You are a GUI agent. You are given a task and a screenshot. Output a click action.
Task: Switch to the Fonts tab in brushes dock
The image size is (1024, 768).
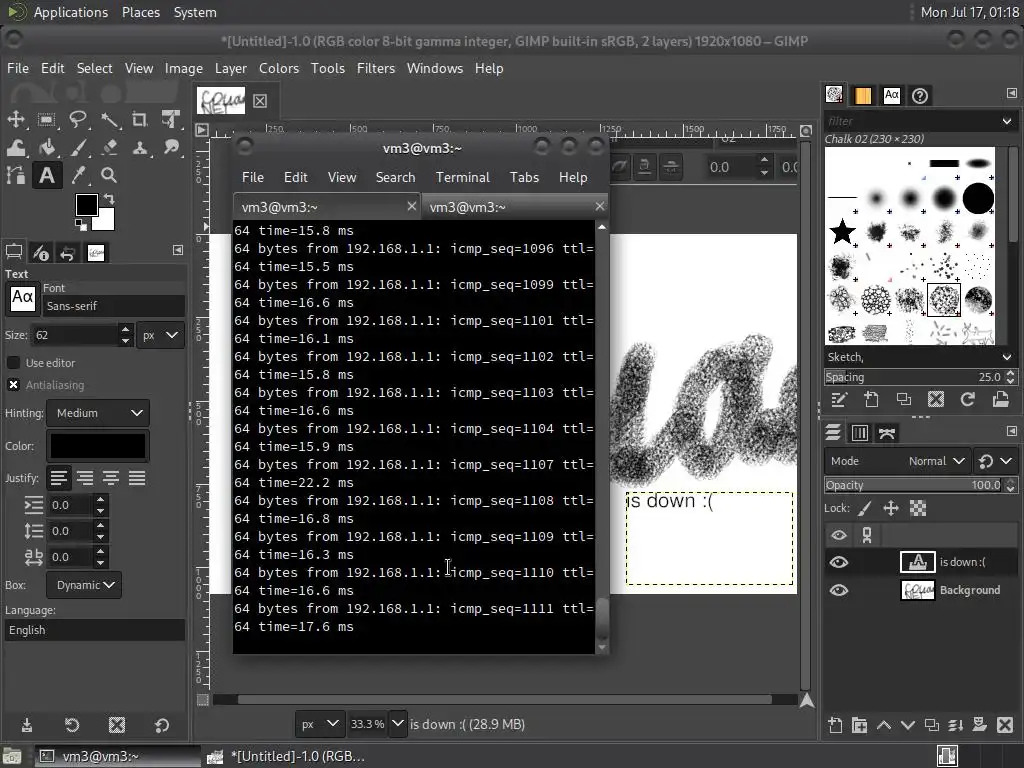(891, 96)
